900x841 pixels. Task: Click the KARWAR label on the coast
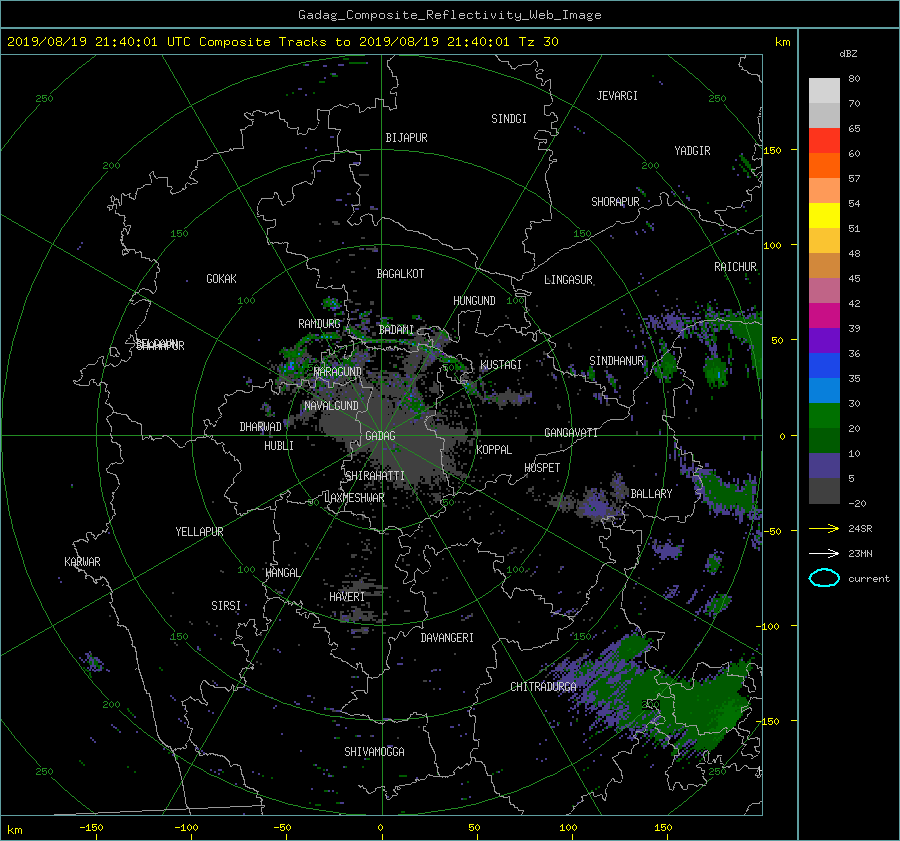pyautogui.click(x=82, y=562)
